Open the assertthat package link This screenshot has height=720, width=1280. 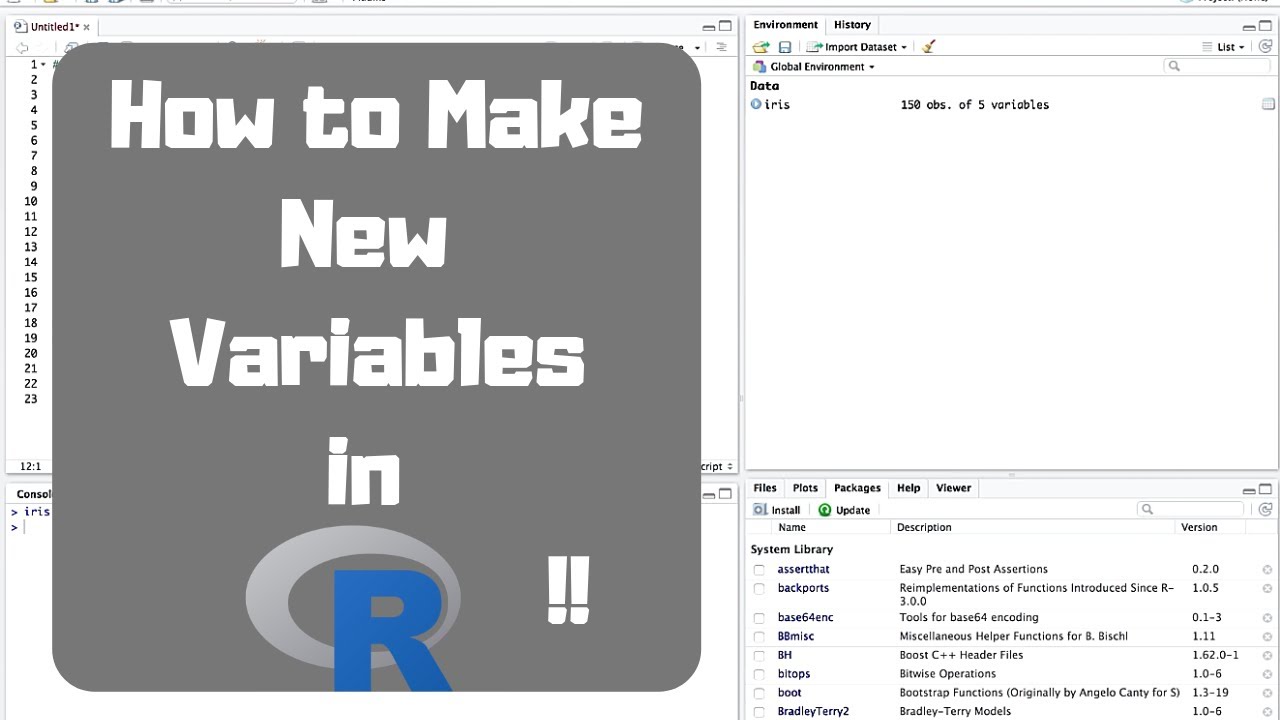click(x=803, y=569)
